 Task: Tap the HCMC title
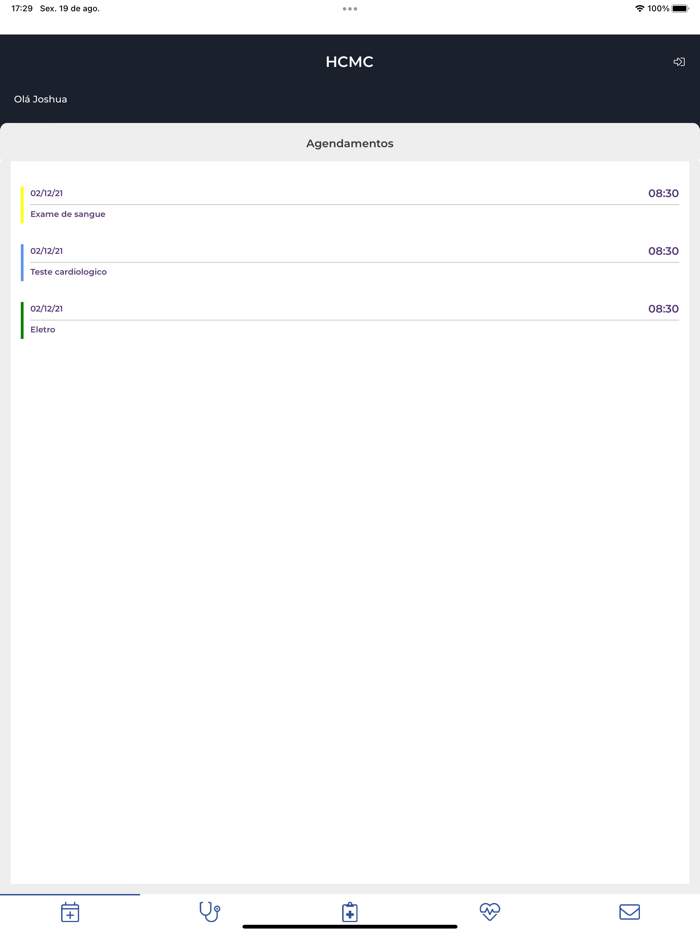[x=350, y=62]
